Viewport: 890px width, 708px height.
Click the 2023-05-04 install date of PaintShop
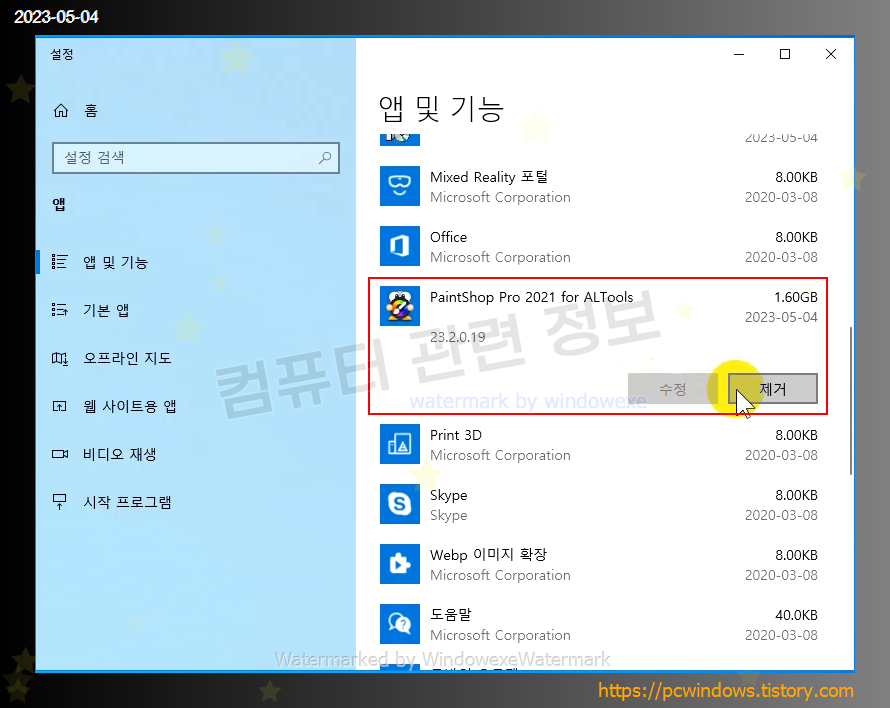781,317
